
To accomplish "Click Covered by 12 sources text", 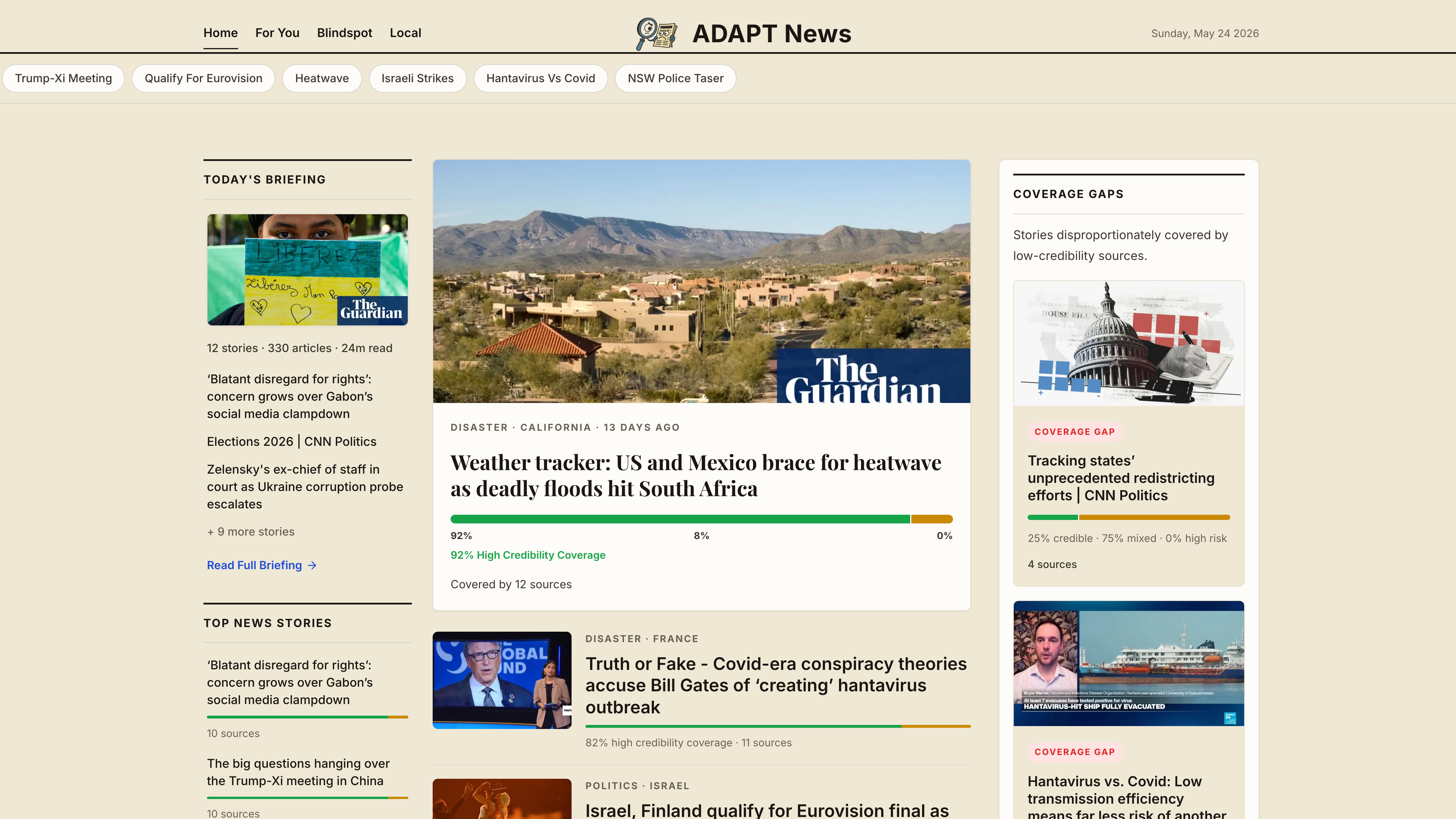I will tap(511, 585).
